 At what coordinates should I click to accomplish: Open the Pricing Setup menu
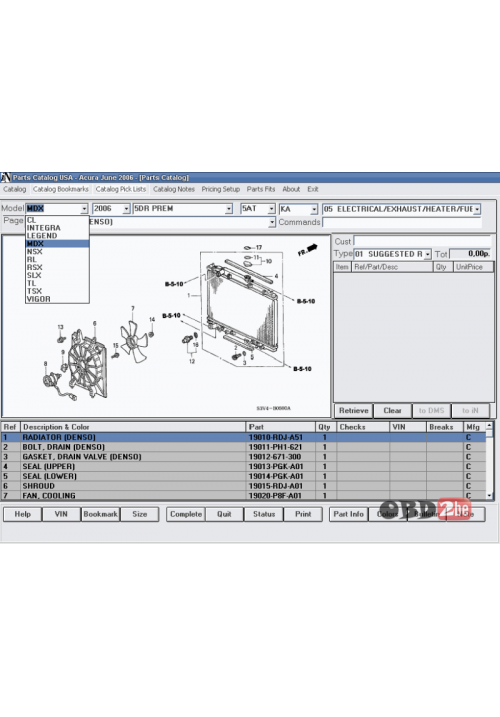point(220,189)
